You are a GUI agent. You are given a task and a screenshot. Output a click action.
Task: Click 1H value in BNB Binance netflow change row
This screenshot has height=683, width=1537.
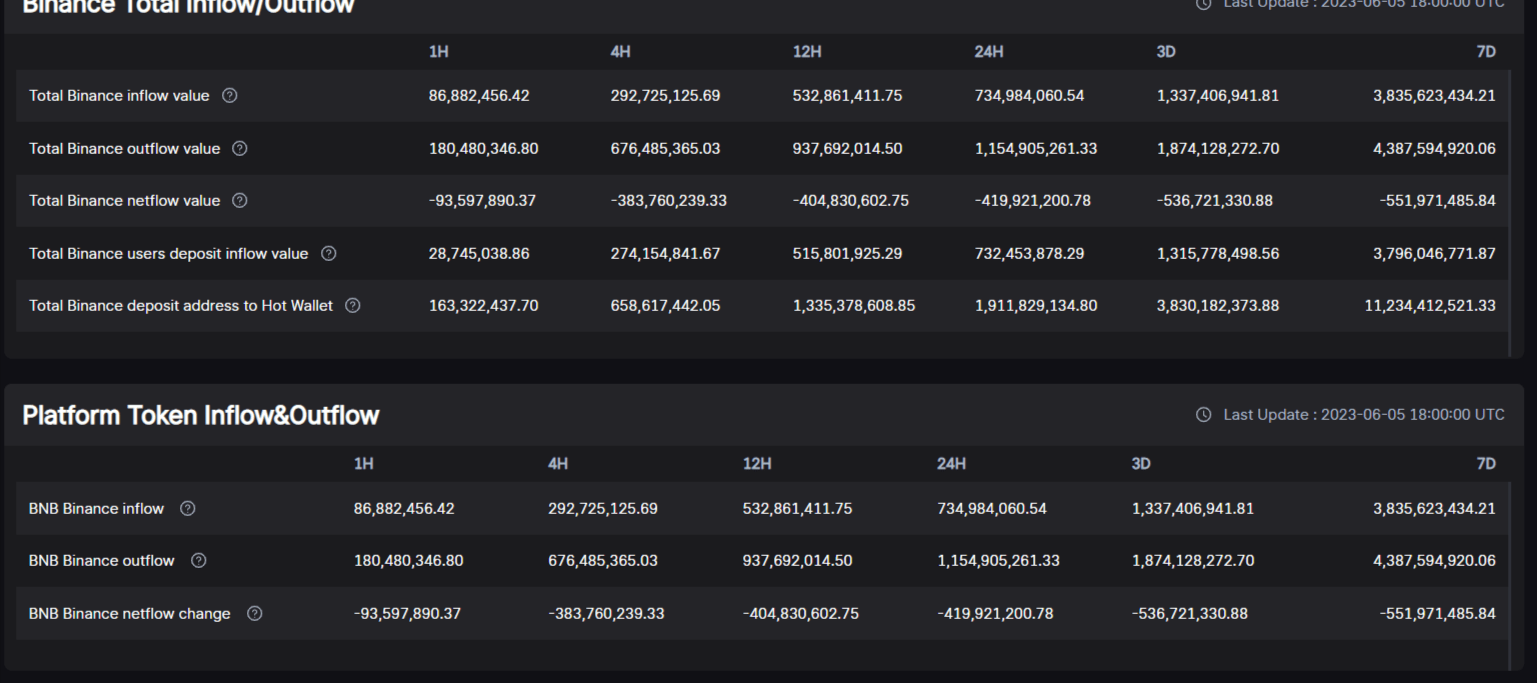pyautogui.click(x=407, y=613)
